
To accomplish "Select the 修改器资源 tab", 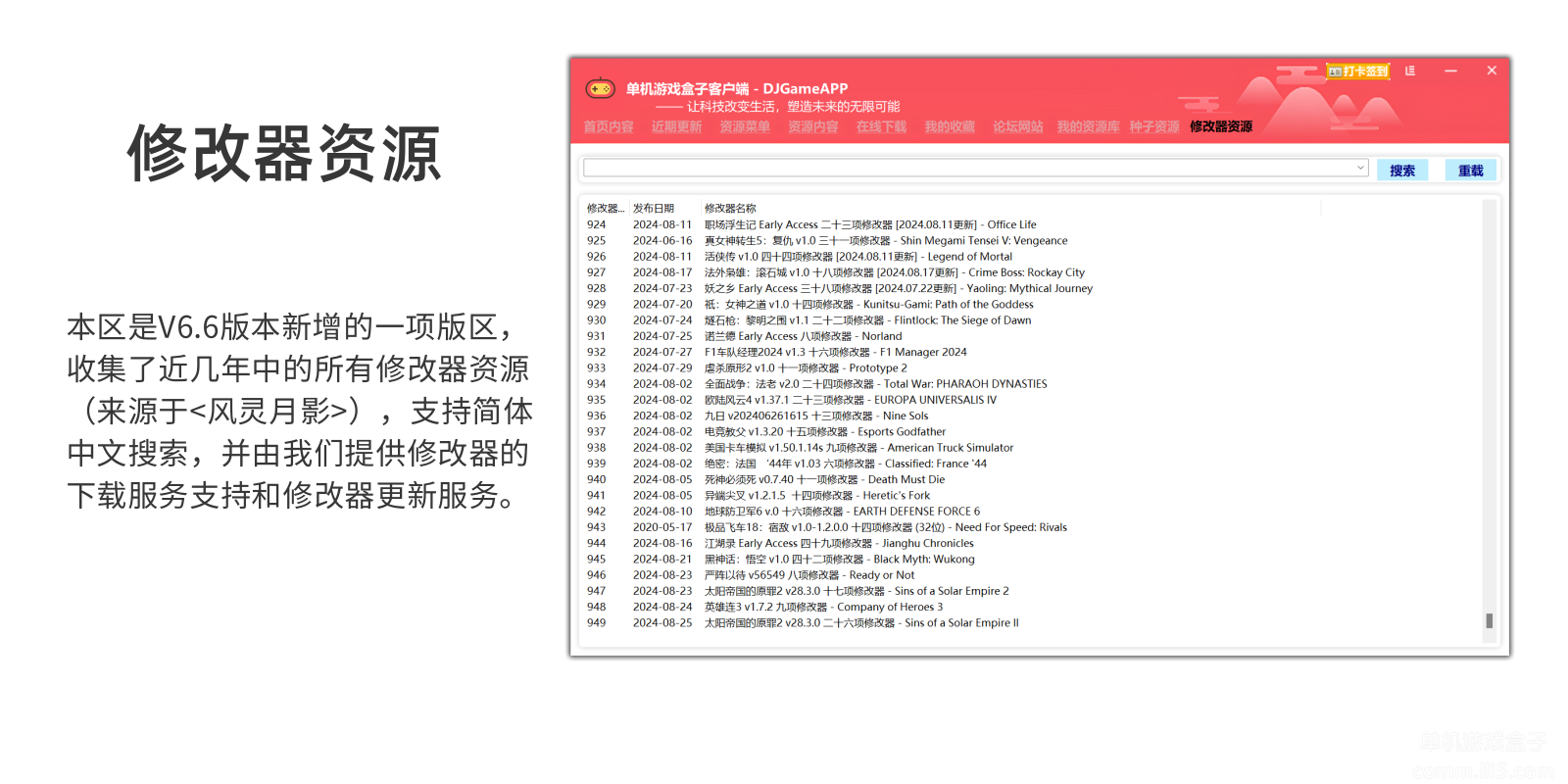I will coord(1221,126).
